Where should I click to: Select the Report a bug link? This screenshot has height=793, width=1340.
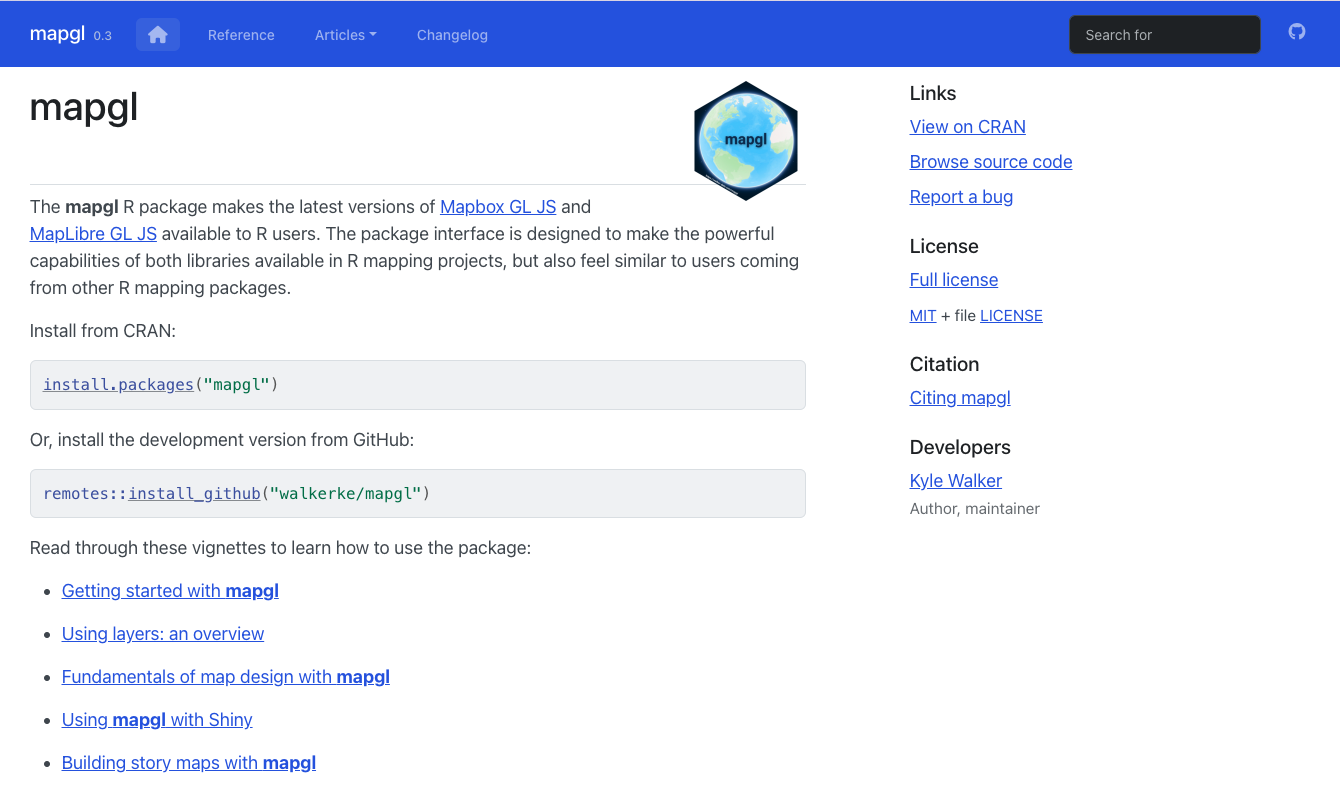click(961, 197)
